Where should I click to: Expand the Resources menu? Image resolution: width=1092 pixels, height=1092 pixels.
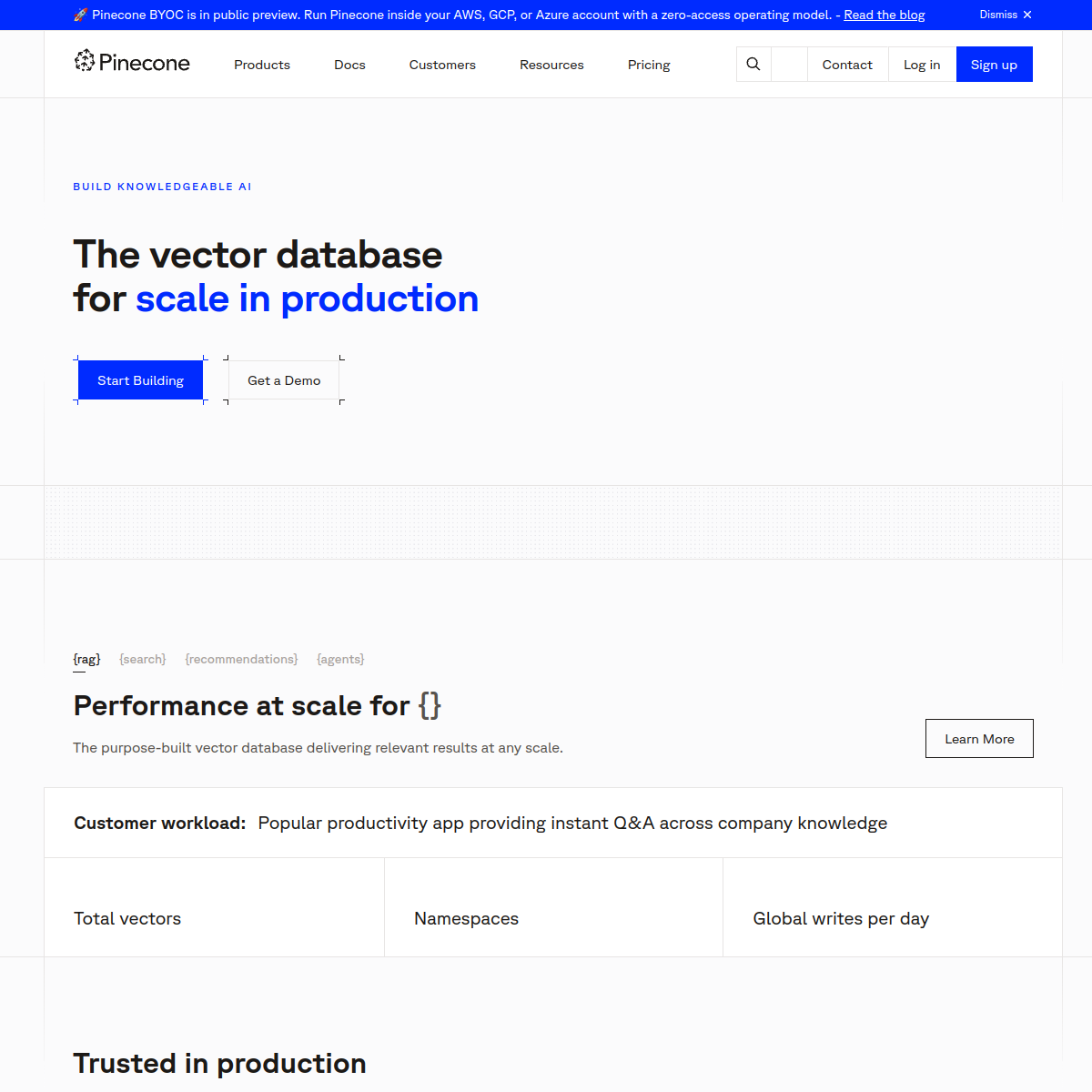[x=551, y=65]
